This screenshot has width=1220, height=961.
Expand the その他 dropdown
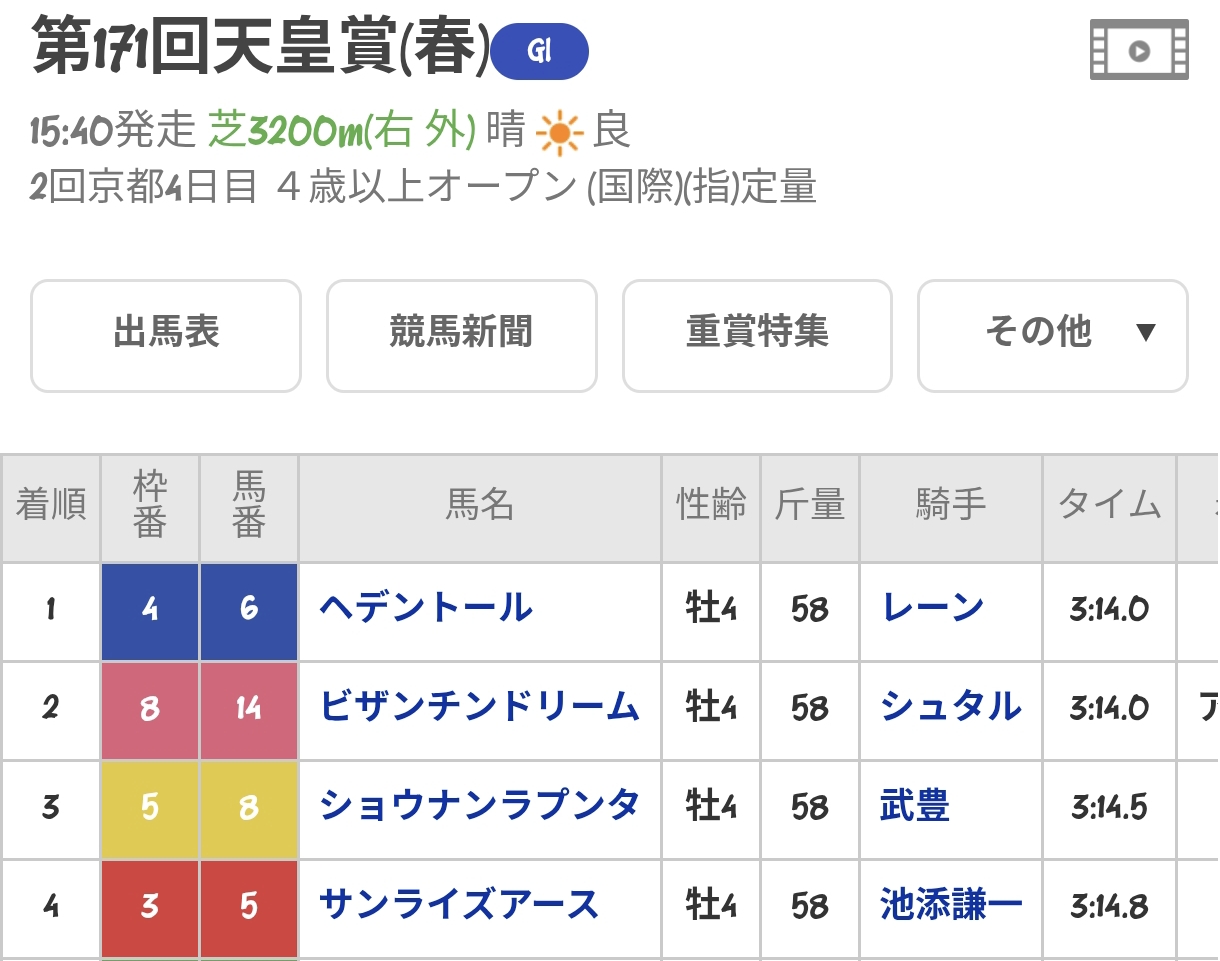[x=1052, y=335]
